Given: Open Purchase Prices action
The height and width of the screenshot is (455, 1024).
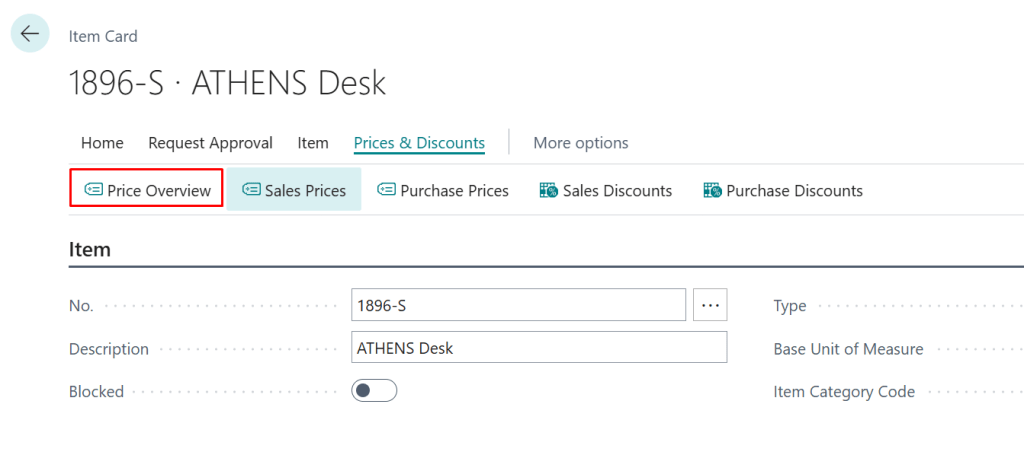Looking at the screenshot, I should [443, 190].
